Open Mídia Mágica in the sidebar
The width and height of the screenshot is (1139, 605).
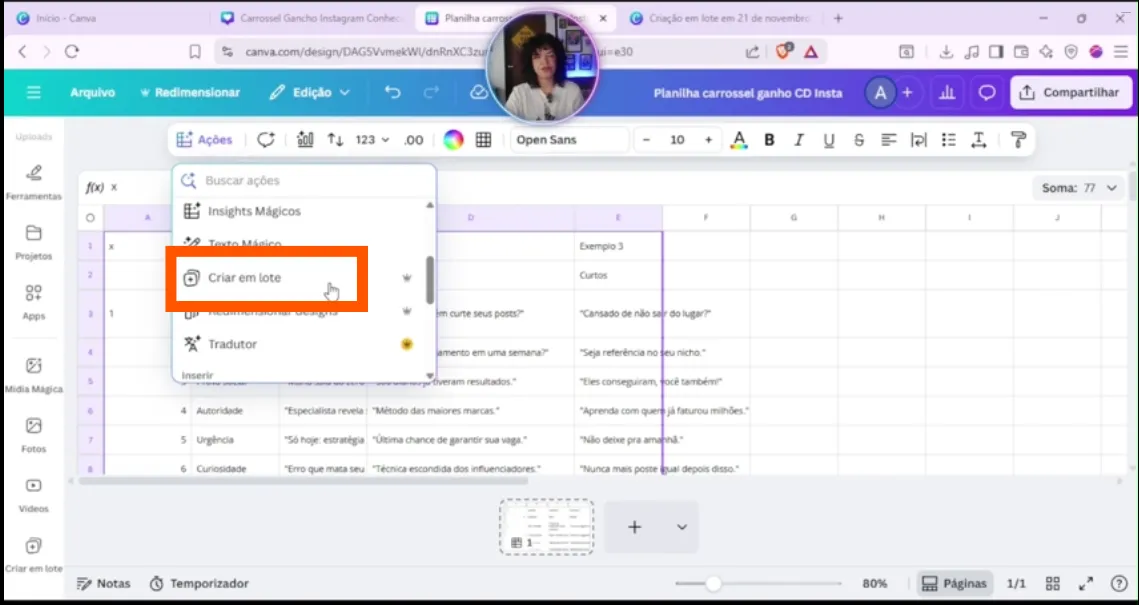click(33, 374)
